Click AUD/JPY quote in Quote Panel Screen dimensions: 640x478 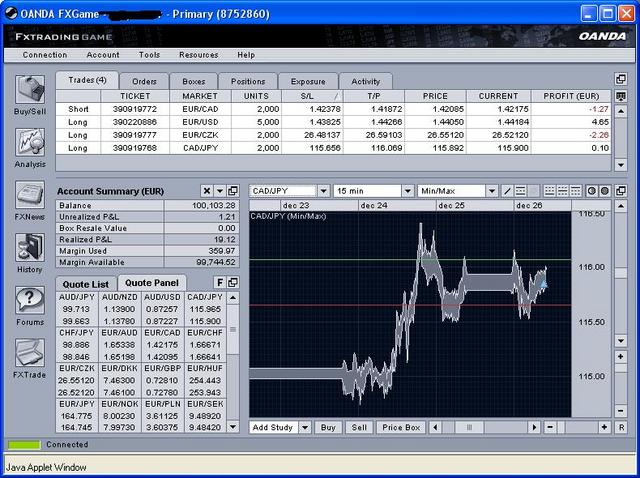click(77, 309)
